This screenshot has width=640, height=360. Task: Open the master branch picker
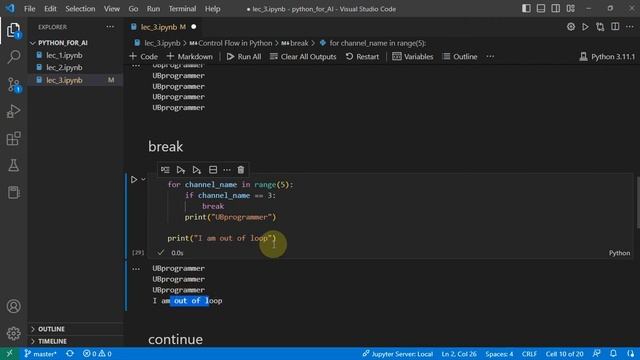pyautogui.click(x=40, y=354)
